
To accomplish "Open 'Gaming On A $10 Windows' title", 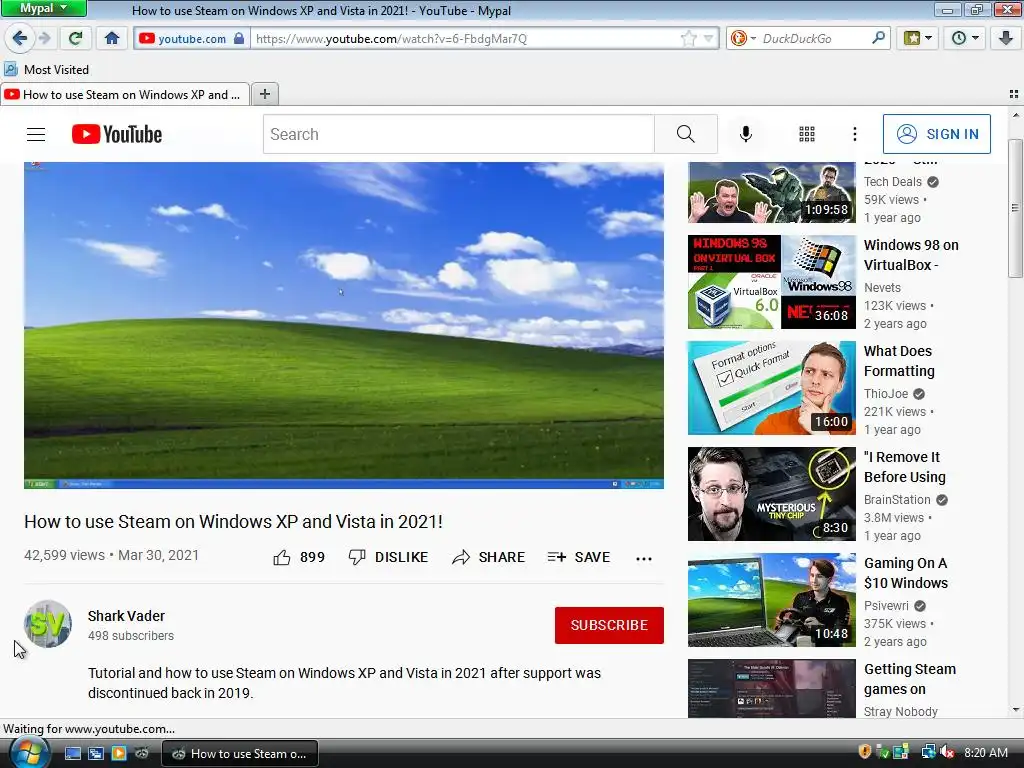I will click(x=906, y=573).
